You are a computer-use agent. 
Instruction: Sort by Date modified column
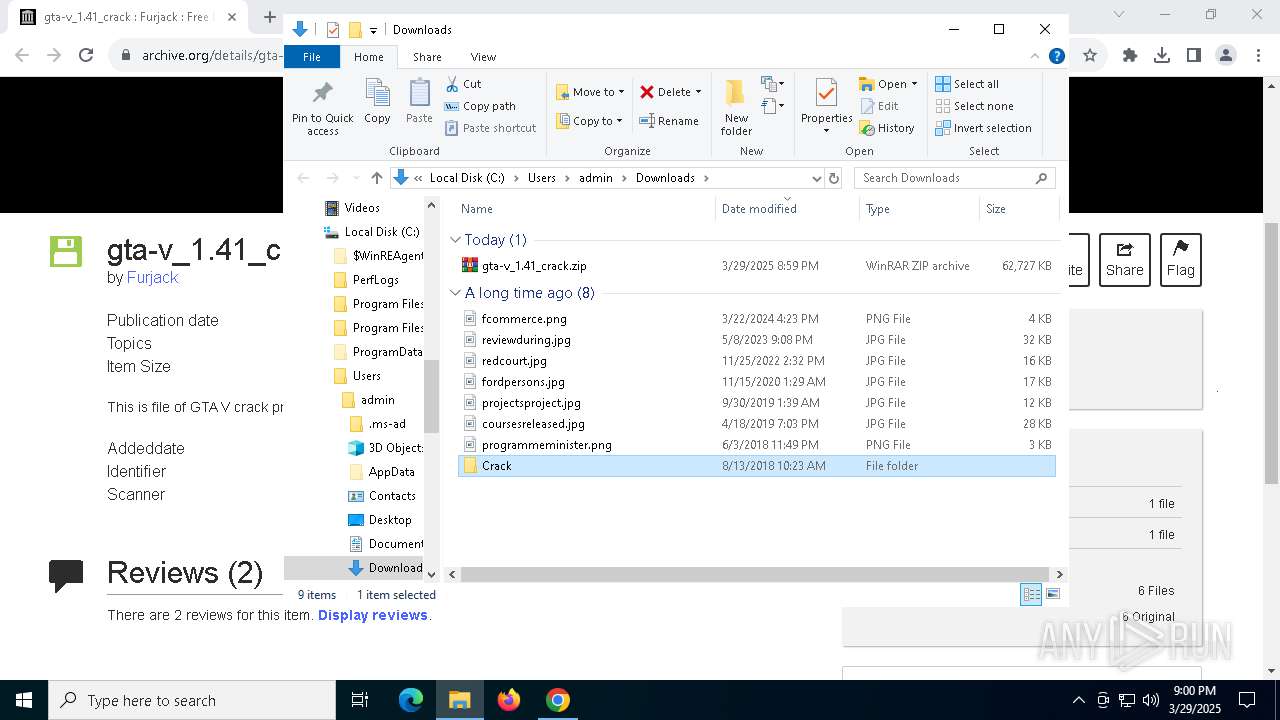click(x=787, y=209)
